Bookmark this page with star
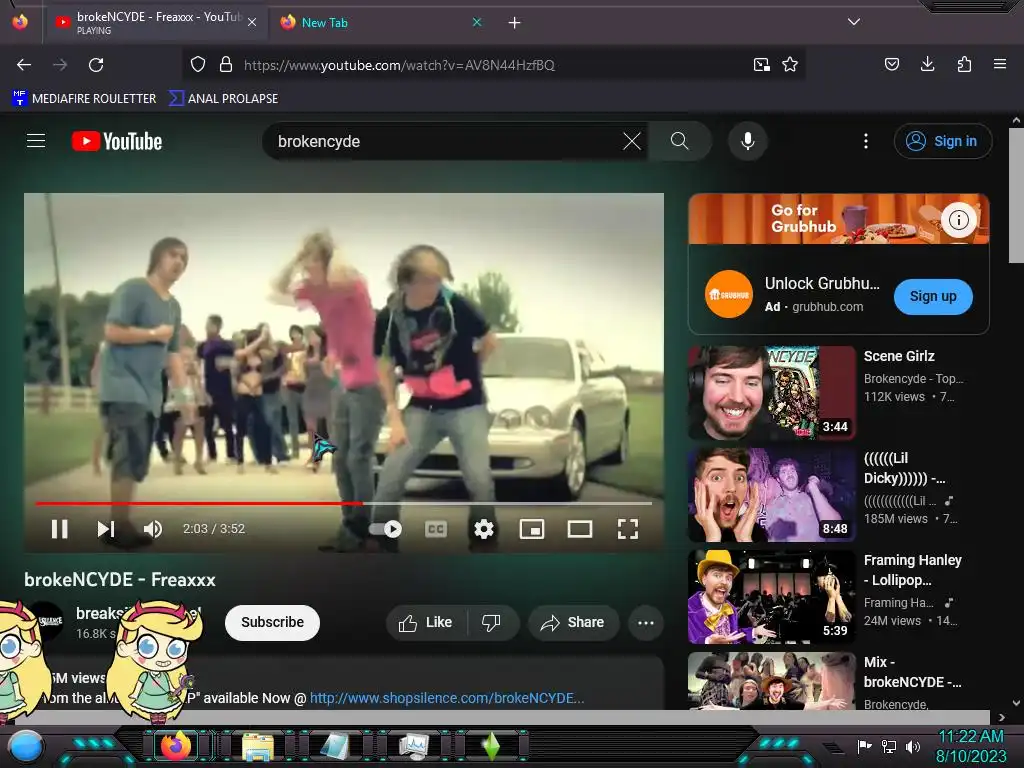 790,65
